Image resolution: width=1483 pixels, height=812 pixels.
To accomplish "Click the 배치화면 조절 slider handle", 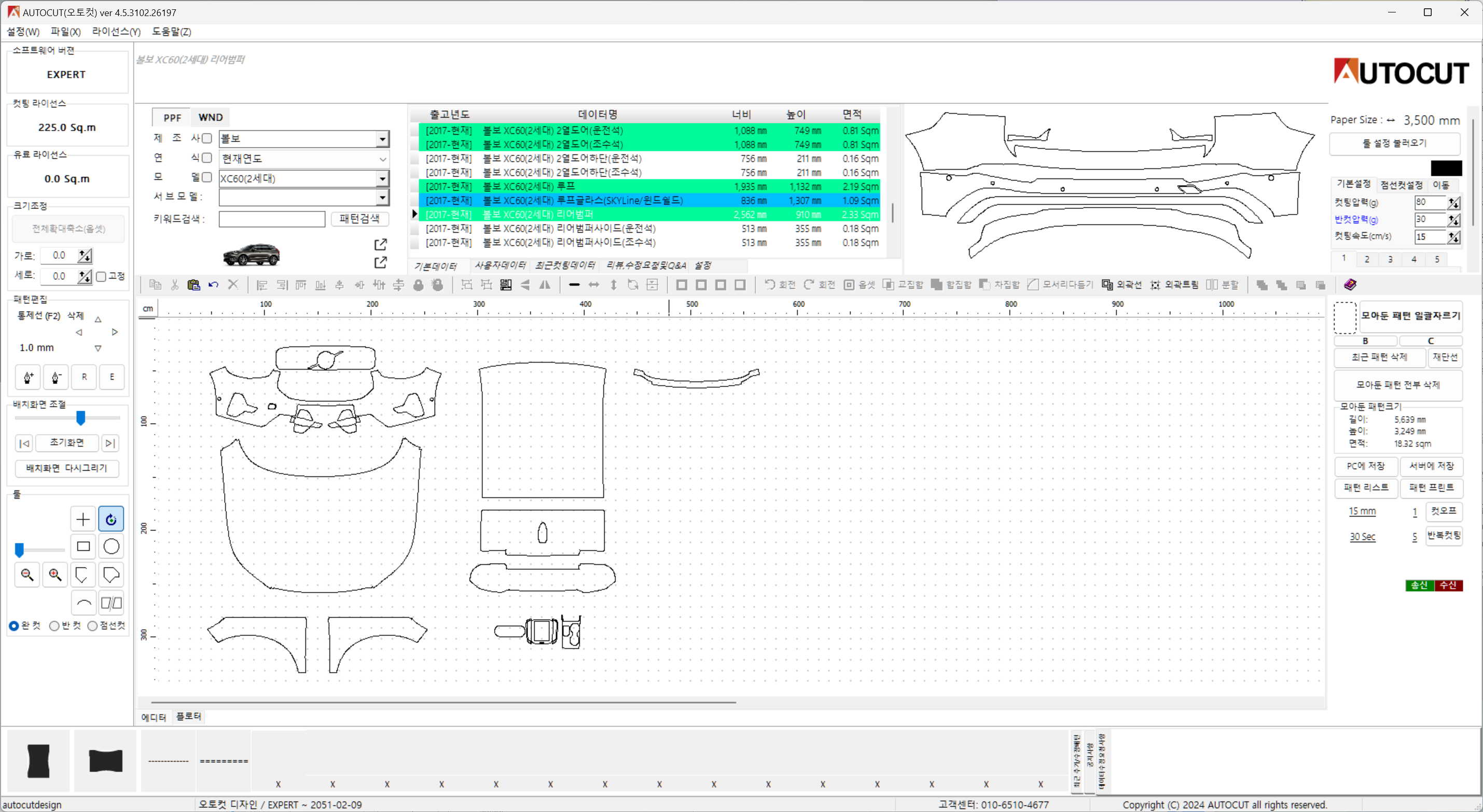I will point(81,418).
